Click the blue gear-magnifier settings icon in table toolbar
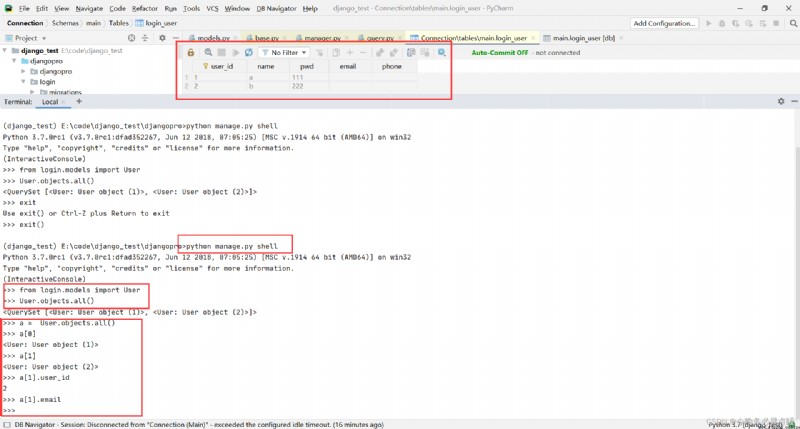Image resolution: width=800 pixels, height=429 pixels. (x=441, y=53)
